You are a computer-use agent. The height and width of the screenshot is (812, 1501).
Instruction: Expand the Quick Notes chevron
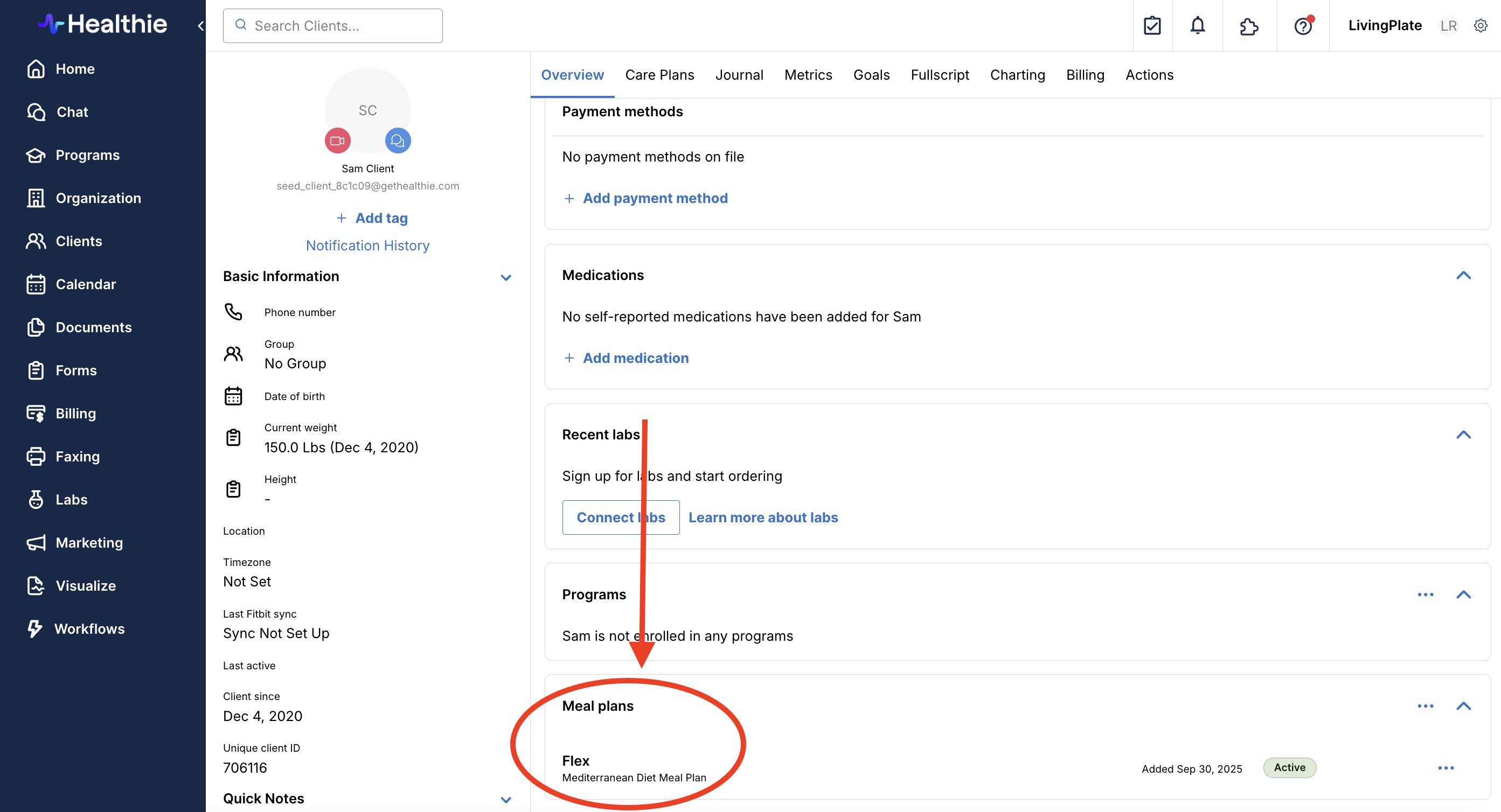(x=506, y=799)
